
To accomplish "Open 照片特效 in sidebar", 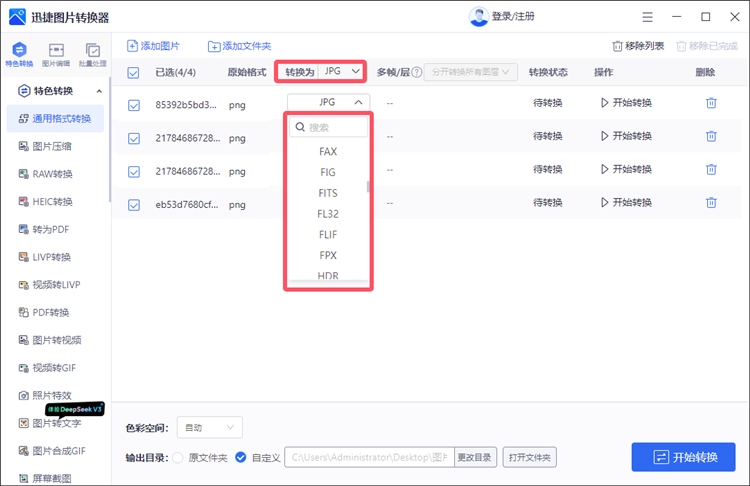I will 44,396.
